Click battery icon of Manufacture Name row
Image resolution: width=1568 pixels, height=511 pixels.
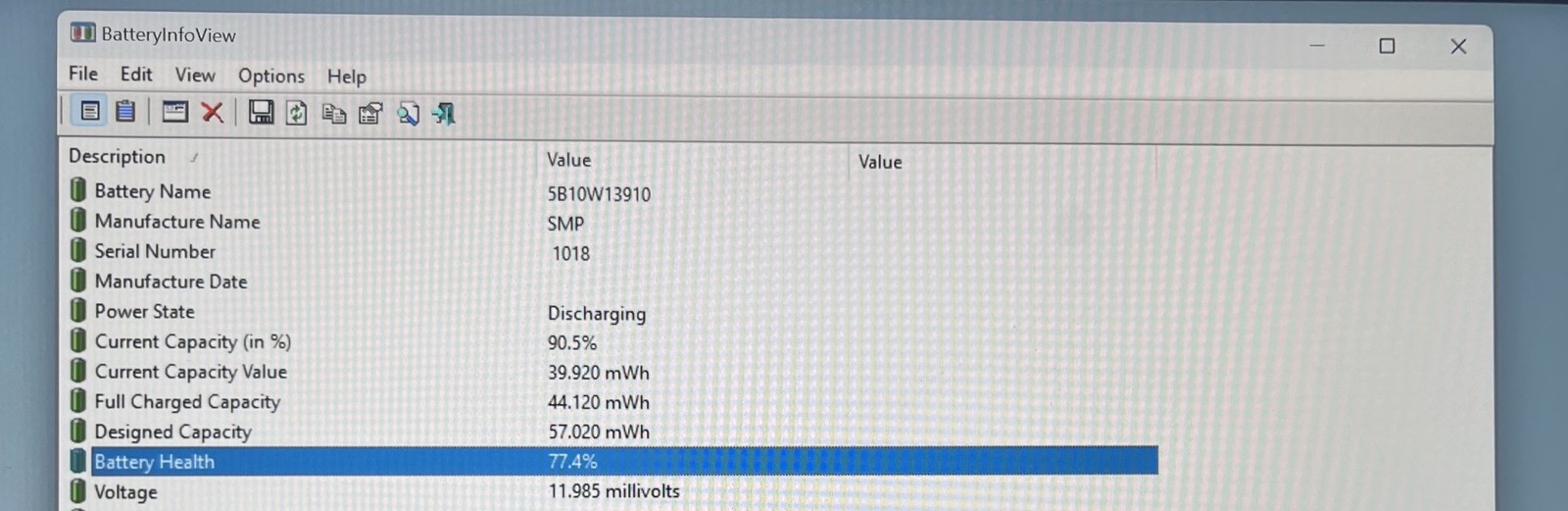(78, 221)
